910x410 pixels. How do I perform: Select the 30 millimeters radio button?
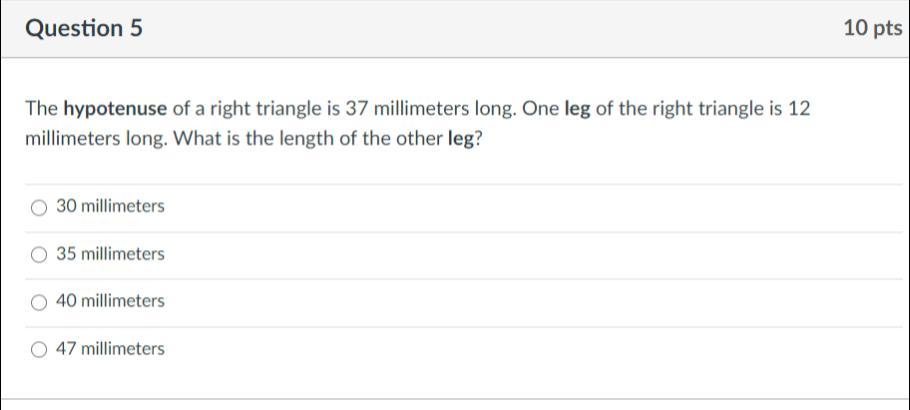click(39, 207)
